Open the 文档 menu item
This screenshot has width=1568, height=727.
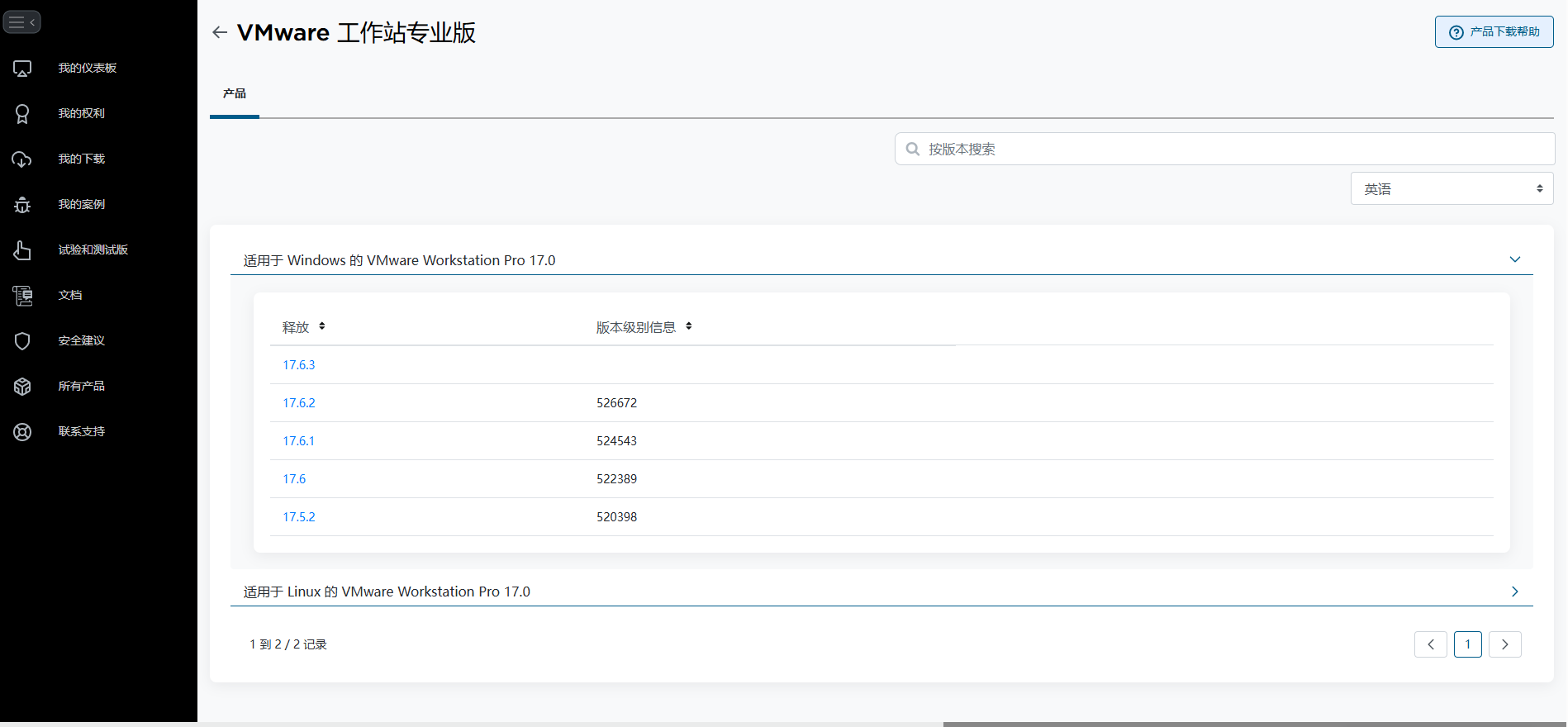coord(70,295)
